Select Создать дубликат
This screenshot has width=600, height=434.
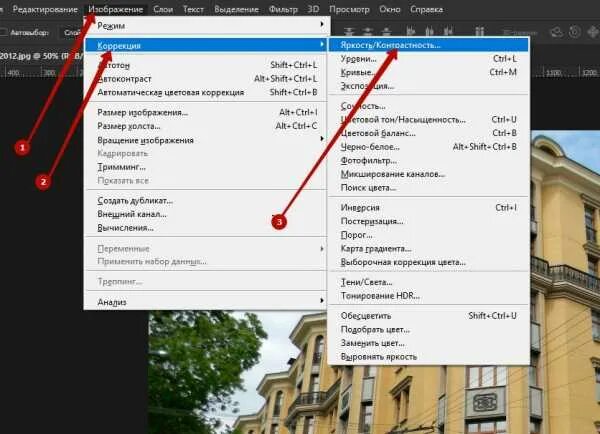pyautogui.click(x=205, y=201)
